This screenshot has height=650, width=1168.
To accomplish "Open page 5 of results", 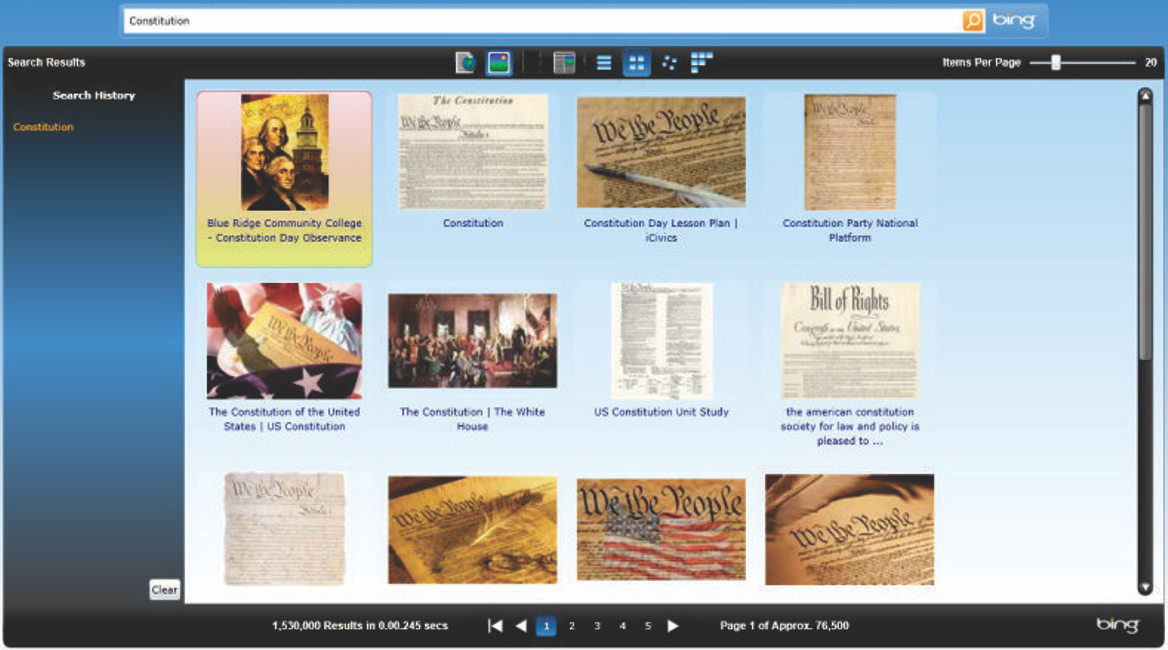I will [x=648, y=626].
